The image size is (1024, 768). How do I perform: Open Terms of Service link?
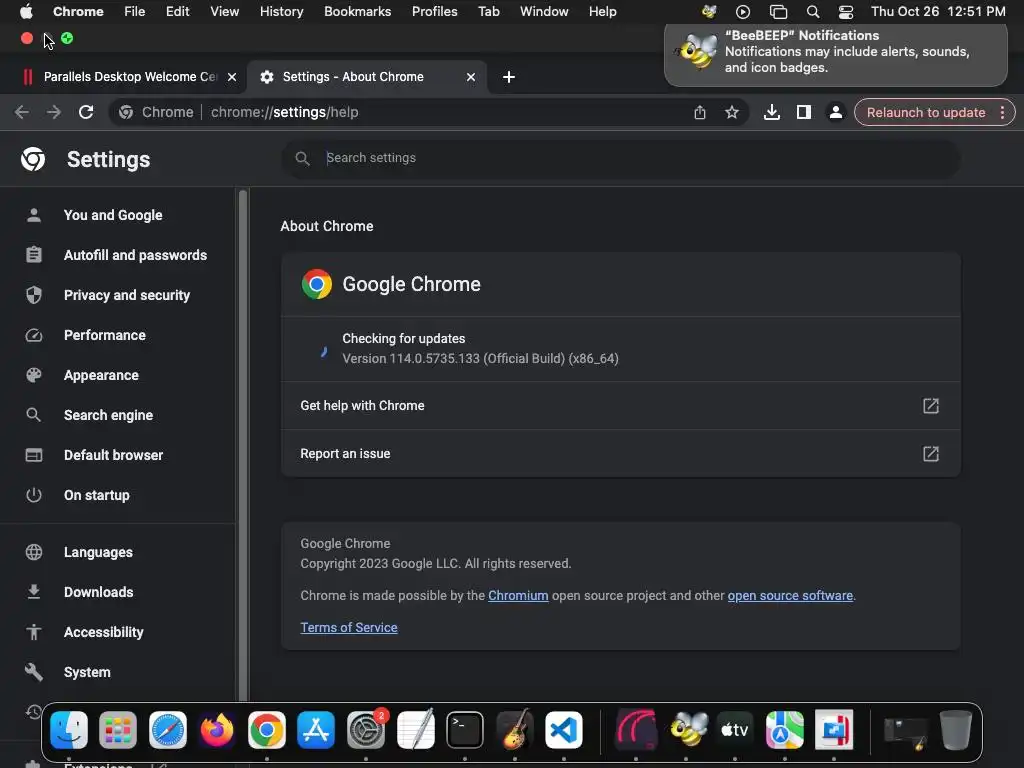[x=349, y=628]
